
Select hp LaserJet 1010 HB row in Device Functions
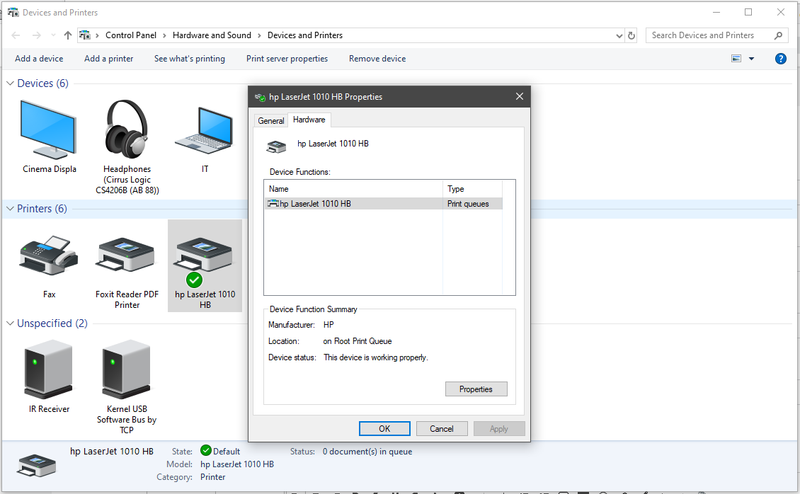pyautogui.click(x=384, y=204)
